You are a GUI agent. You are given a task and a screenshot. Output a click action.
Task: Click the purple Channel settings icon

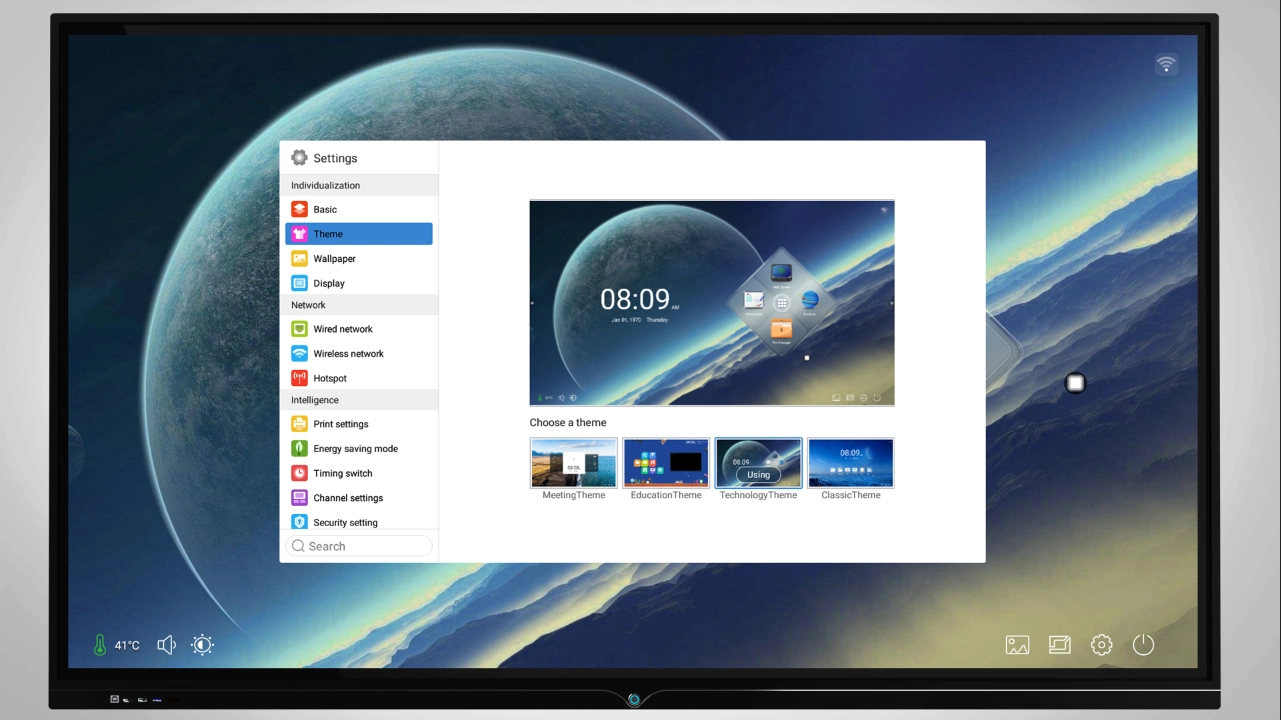pyautogui.click(x=299, y=498)
